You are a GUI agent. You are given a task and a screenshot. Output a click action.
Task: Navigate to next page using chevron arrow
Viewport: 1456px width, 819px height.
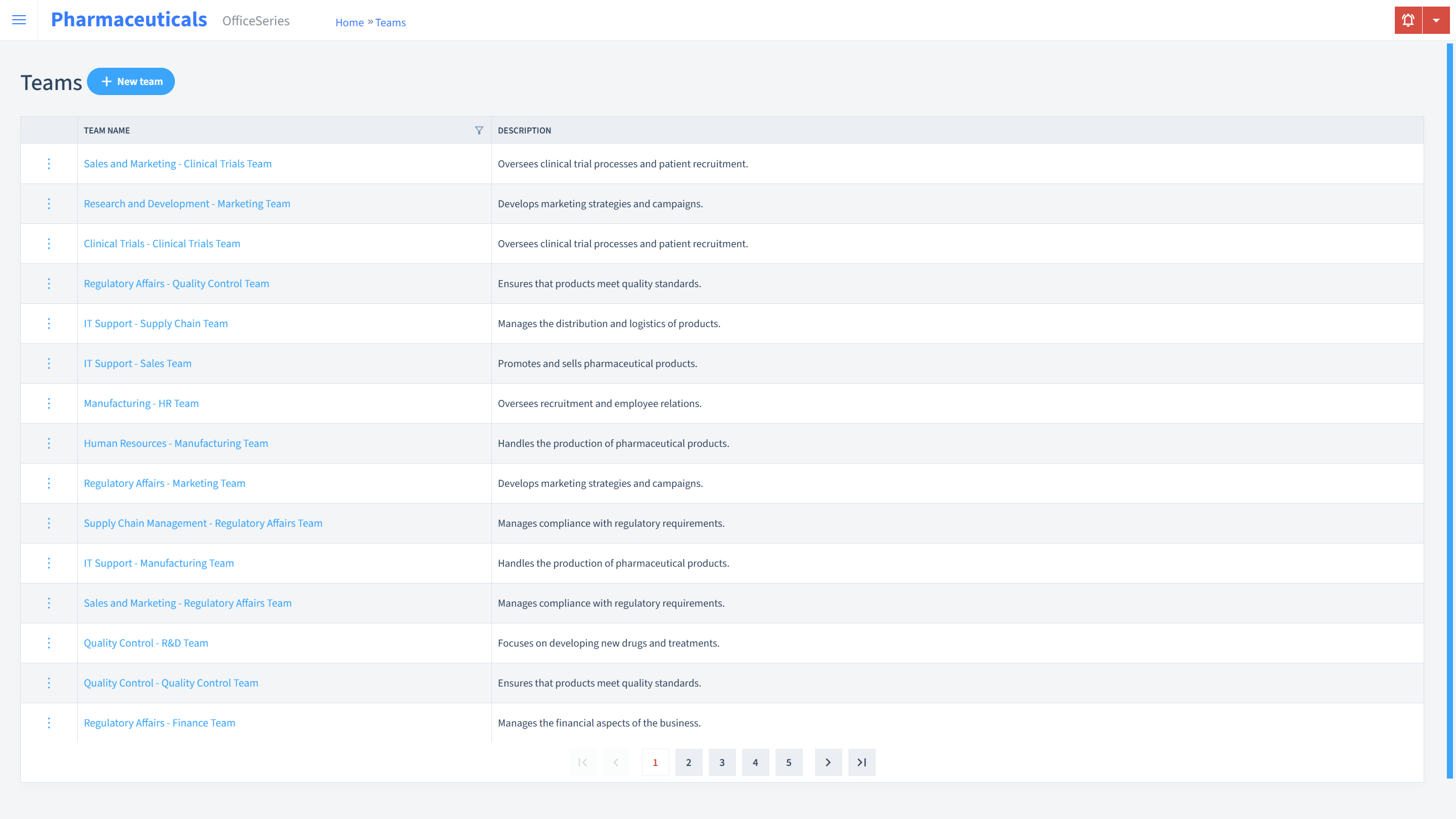tap(828, 762)
